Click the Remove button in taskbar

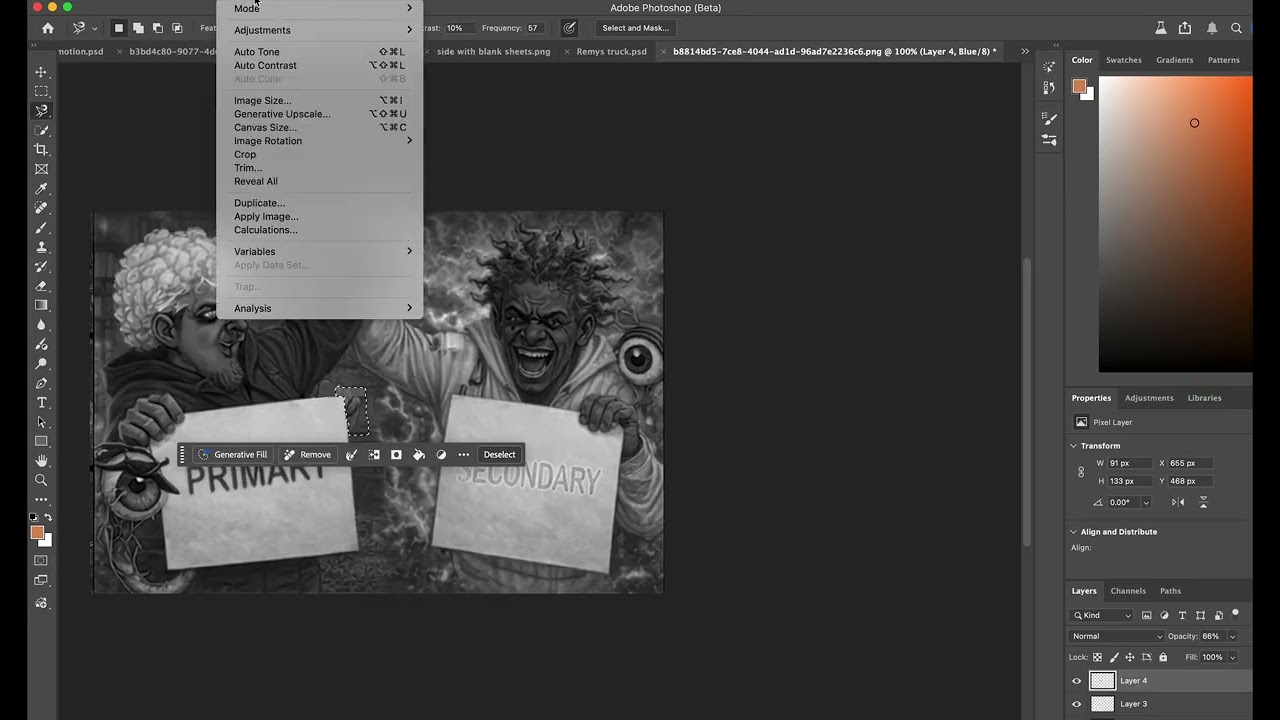pyautogui.click(x=307, y=455)
